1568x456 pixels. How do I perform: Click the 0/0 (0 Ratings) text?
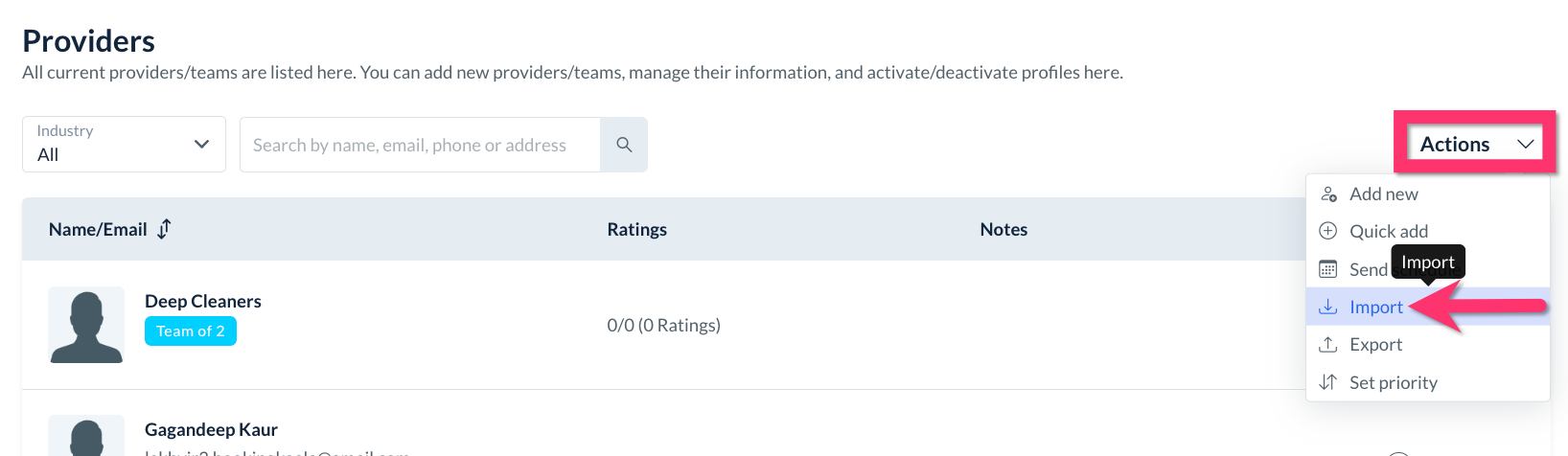tap(663, 325)
